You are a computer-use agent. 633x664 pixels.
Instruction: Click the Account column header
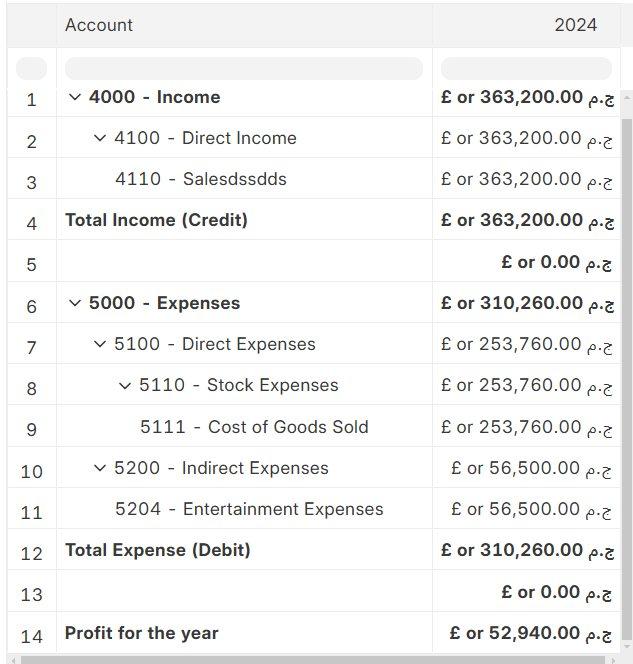click(99, 25)
